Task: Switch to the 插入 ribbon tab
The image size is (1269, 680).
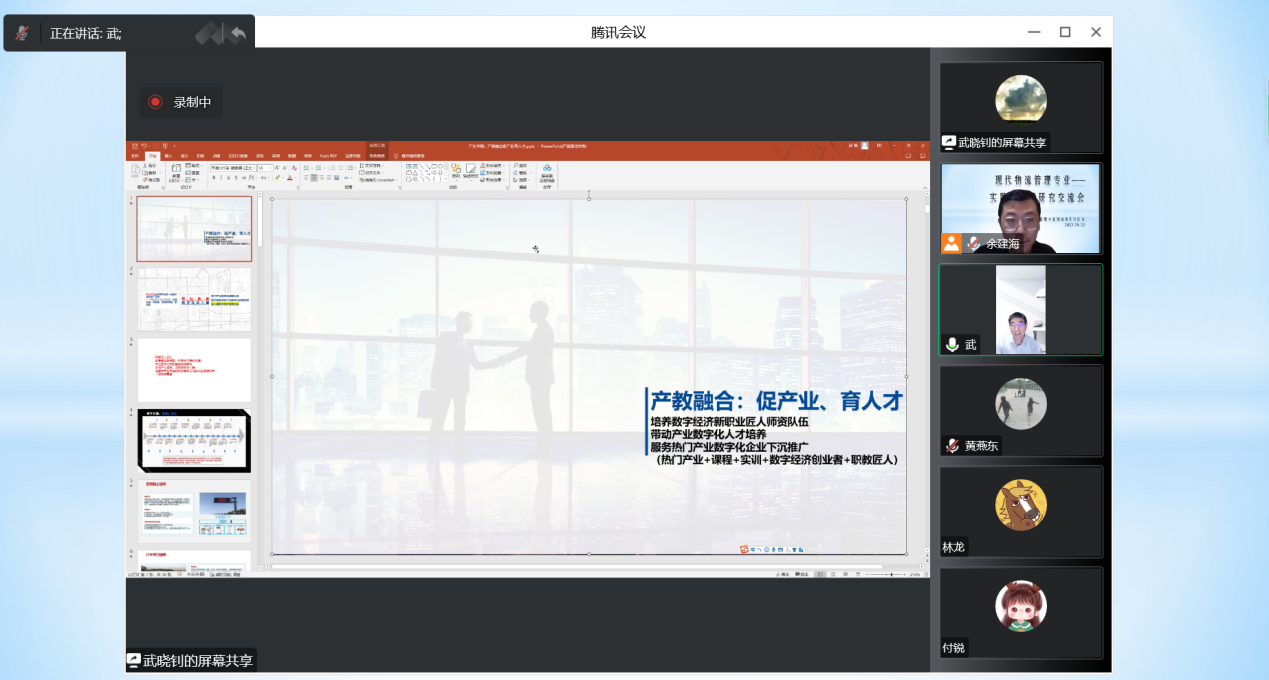Action: click(x=168, y=156)
